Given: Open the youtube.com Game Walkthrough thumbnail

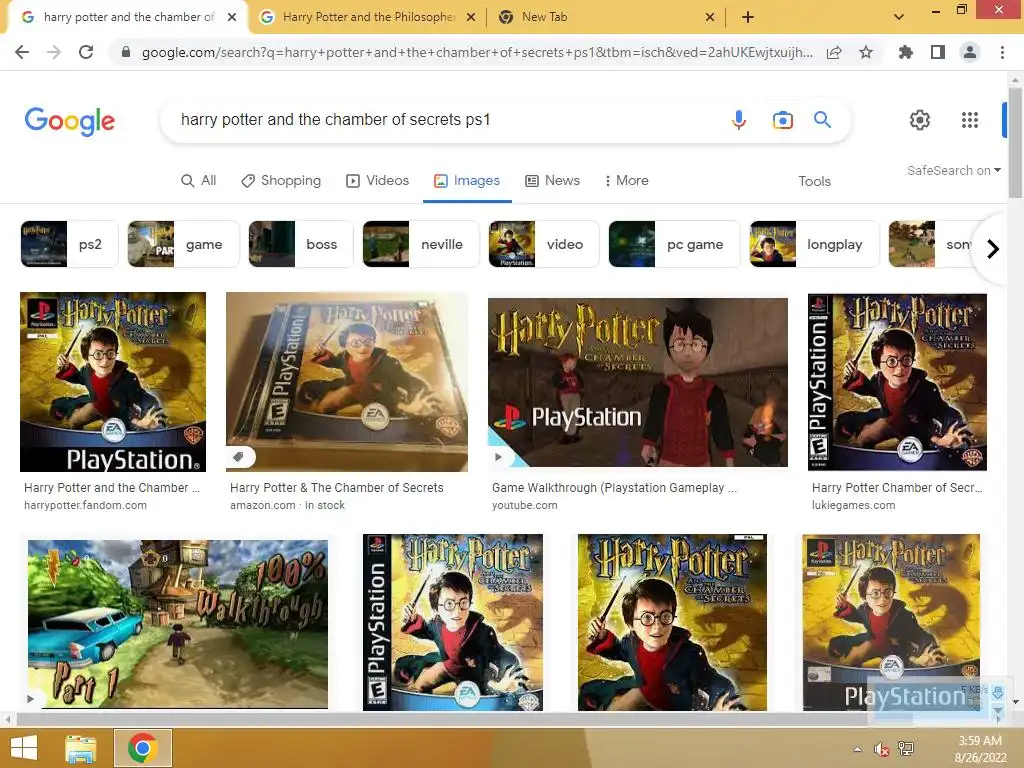Looking at the screenshot, I should (638, 382).
